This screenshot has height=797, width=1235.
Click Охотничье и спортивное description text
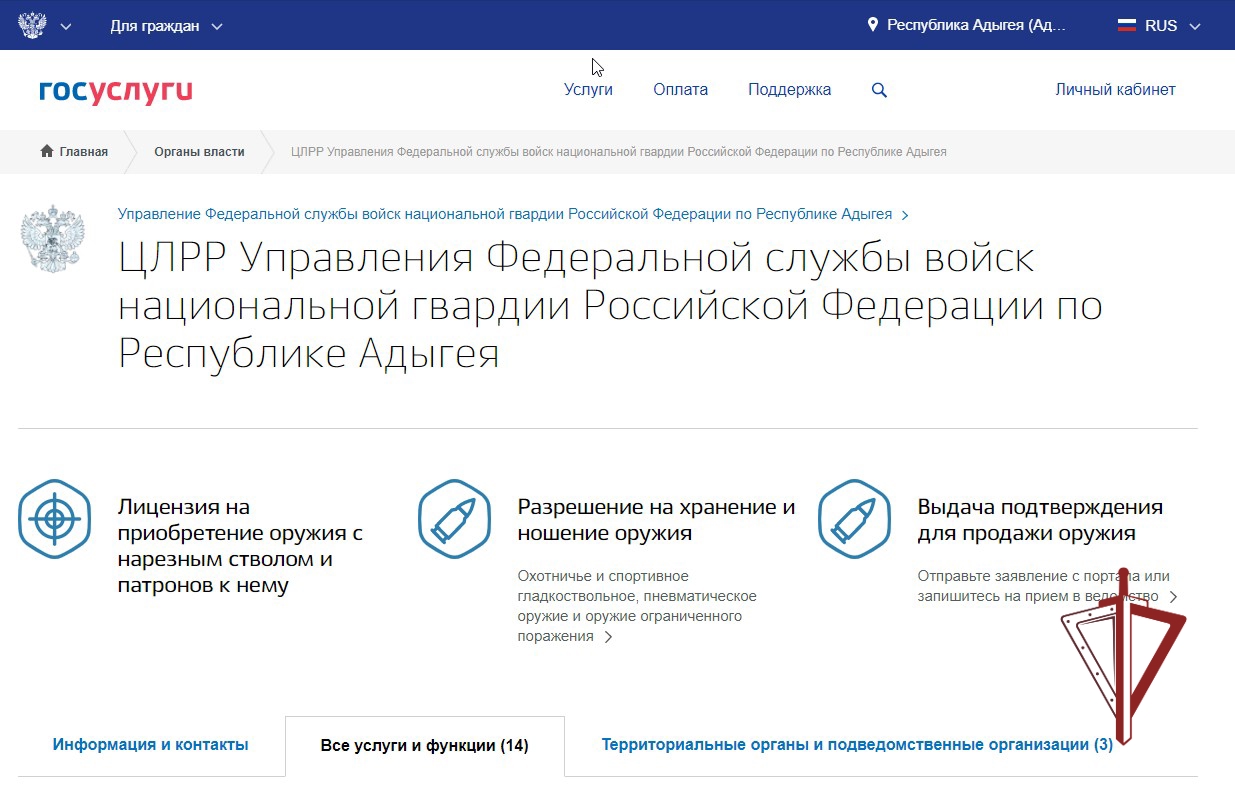point(637,606)
